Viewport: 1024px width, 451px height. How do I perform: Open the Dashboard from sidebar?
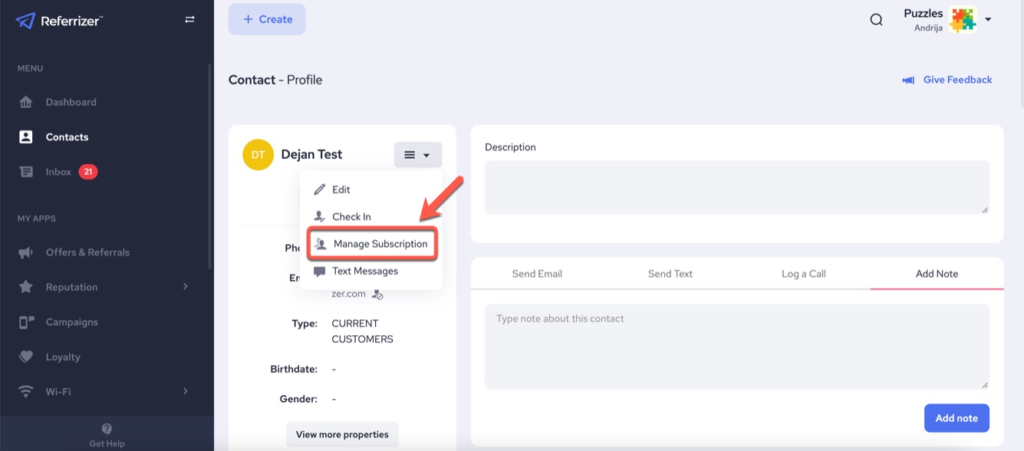tap(70, 102)
